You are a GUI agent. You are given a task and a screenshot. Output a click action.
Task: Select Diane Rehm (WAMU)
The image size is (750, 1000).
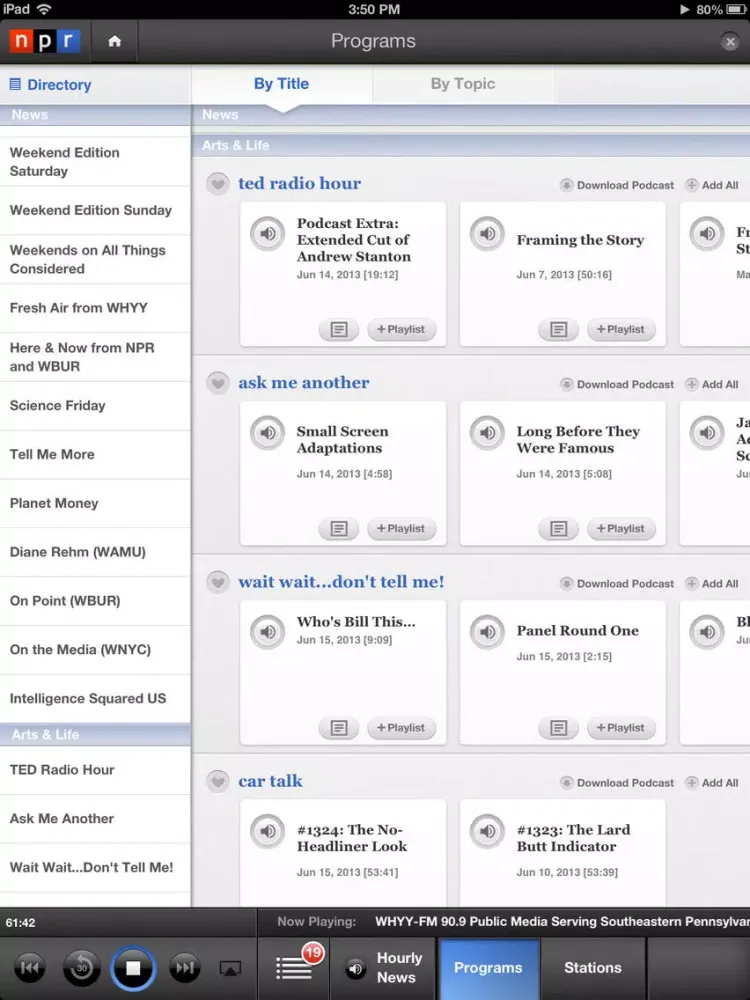[x=95, y=552]
